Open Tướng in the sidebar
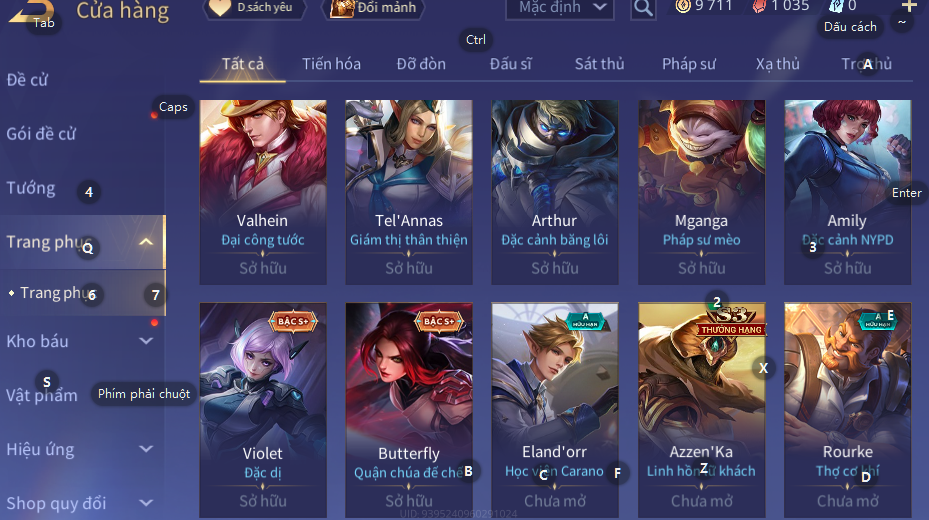Viewport: 929px width, 520px height. (31, 188)
